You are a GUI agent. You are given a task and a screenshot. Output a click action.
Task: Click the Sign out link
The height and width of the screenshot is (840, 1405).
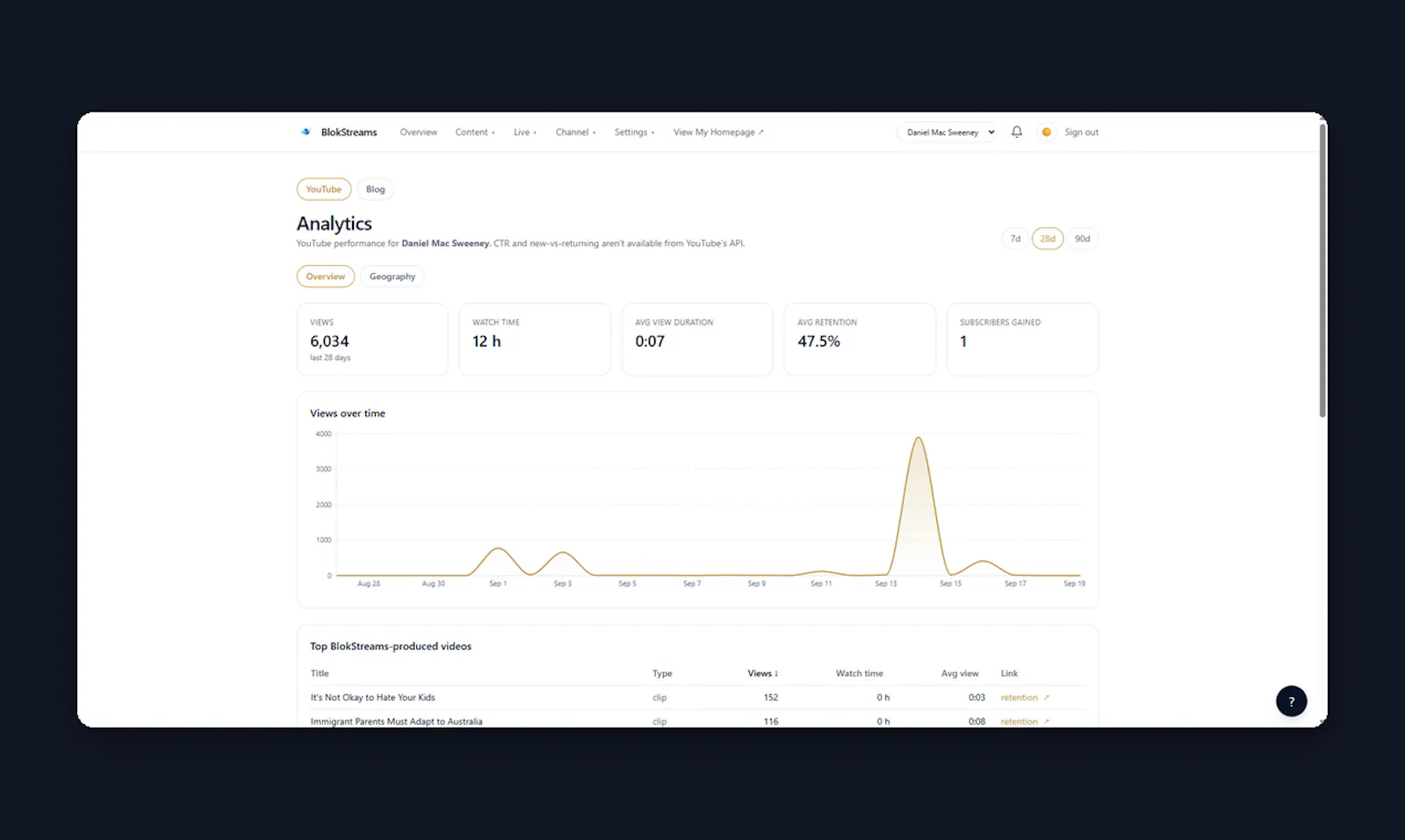click(x=1081, y=133)
